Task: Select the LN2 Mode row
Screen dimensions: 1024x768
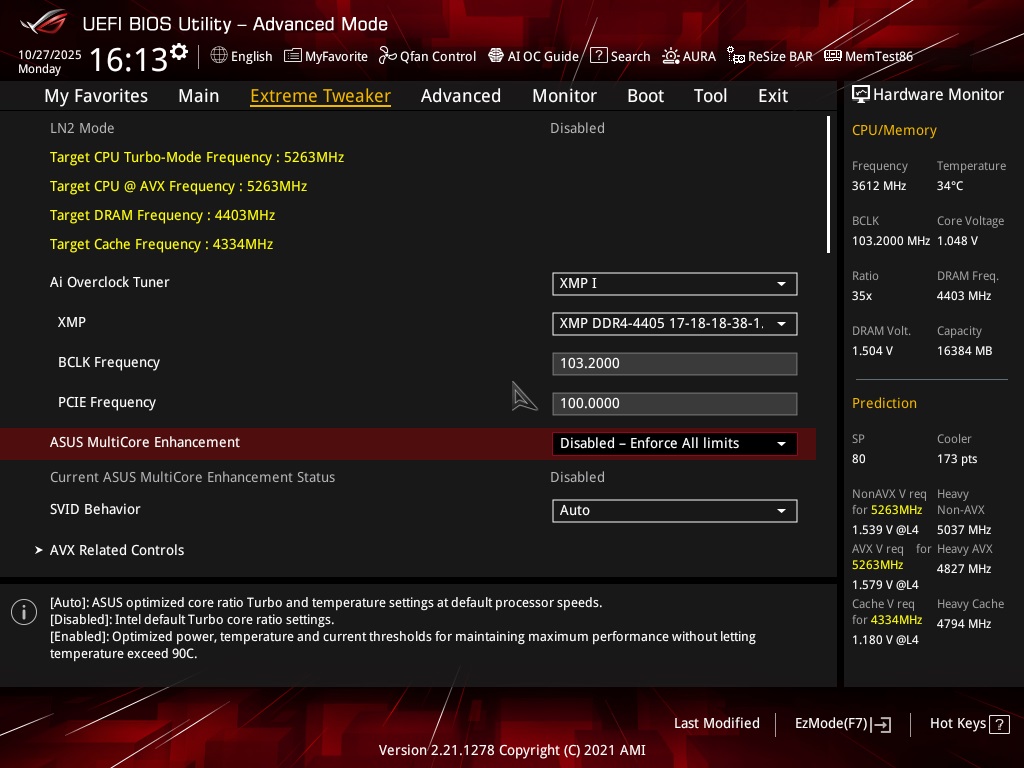Action: 408,128
